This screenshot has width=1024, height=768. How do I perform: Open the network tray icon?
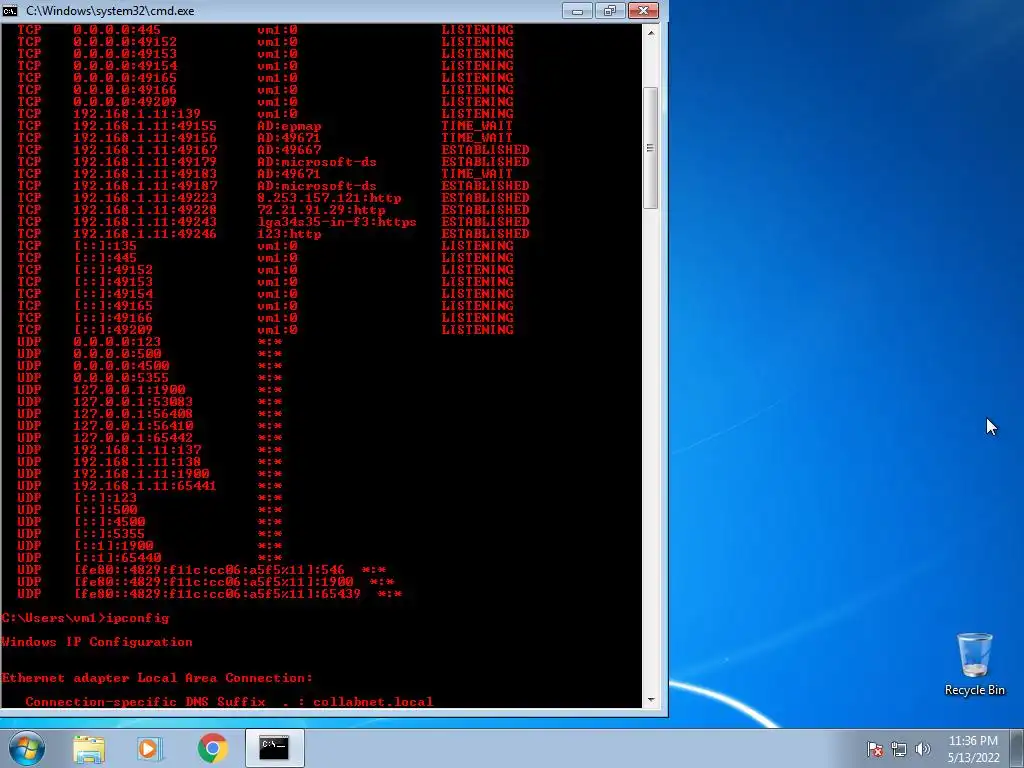899,749
